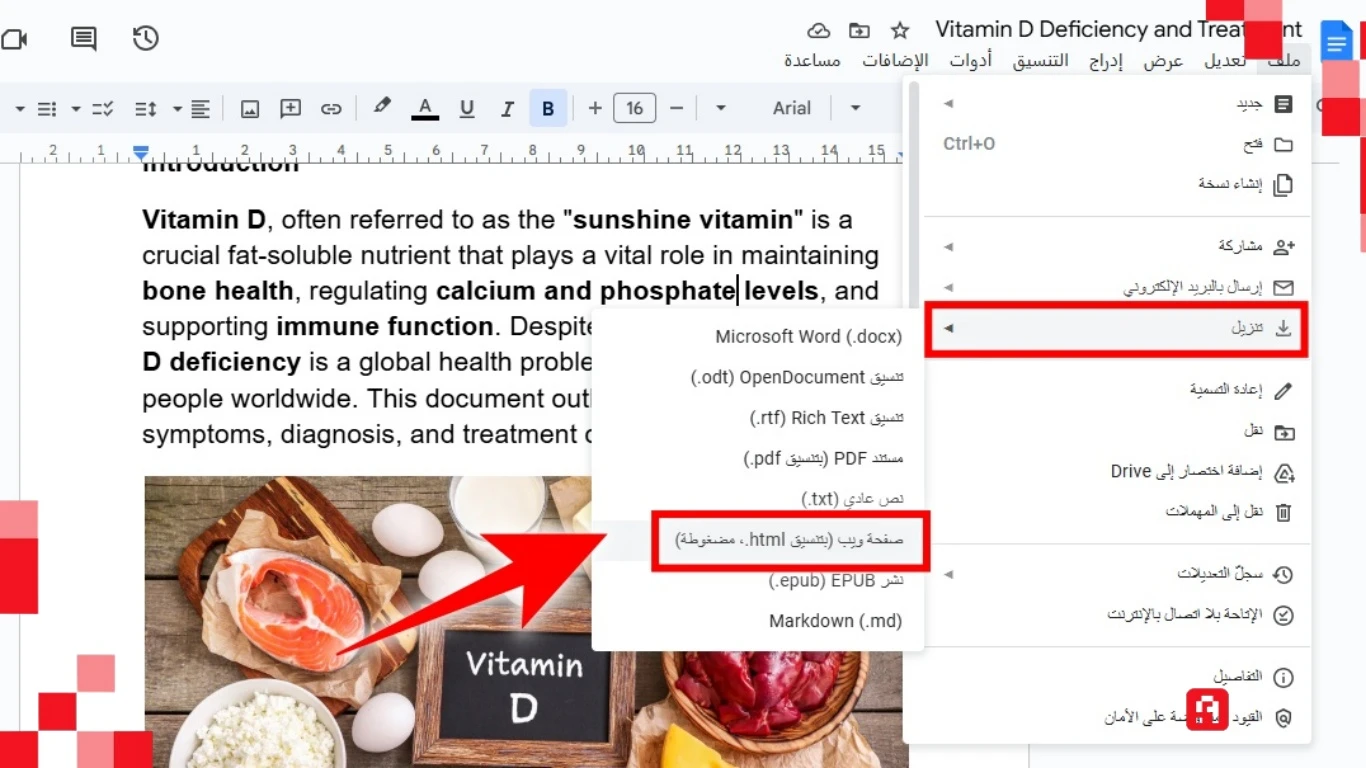The image size is (1366, 768).
Task: Click the add comment toolbar icon
Action: [x=291, y=109]
